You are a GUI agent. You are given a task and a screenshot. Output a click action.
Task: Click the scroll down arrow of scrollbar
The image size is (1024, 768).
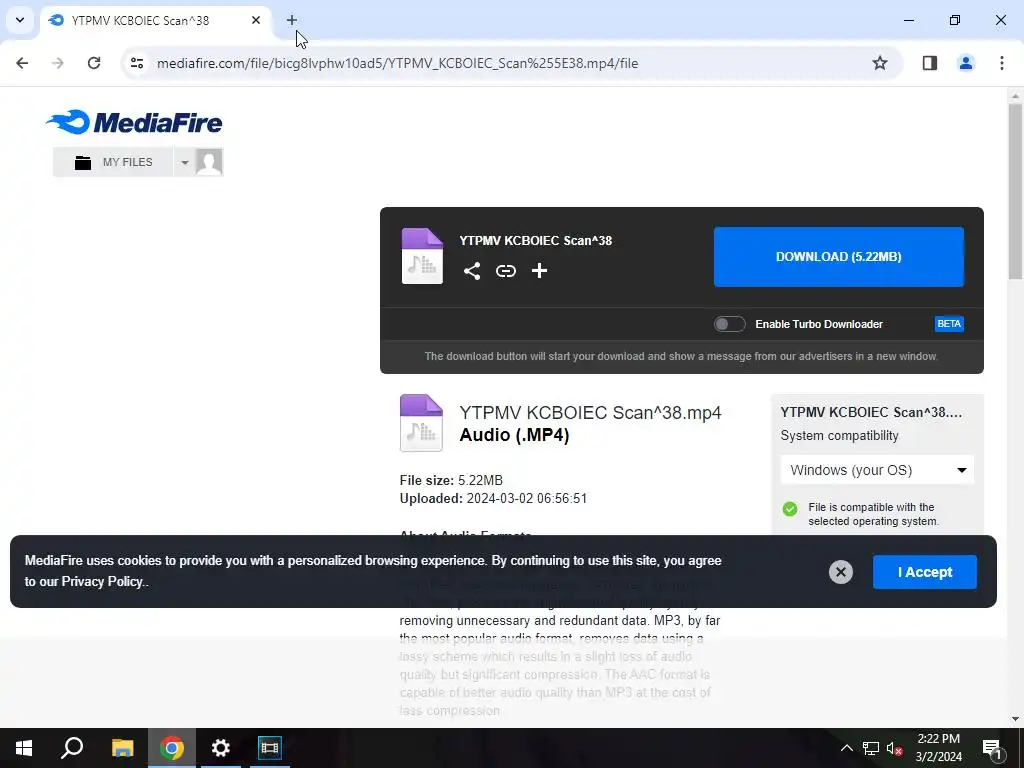pyautogui.click(x=1015, y=719)
